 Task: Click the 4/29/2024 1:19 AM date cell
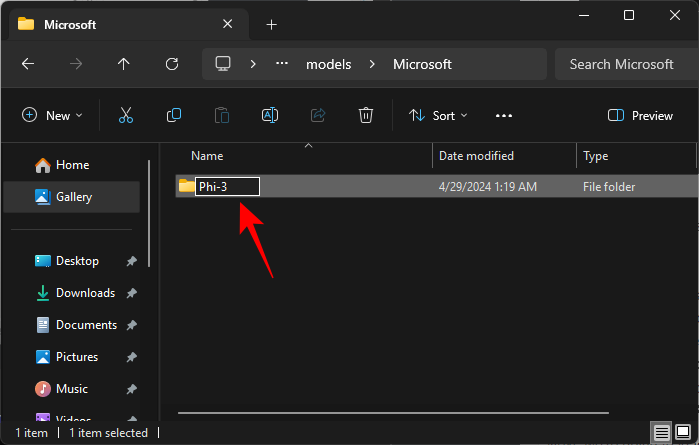point(487,186)
